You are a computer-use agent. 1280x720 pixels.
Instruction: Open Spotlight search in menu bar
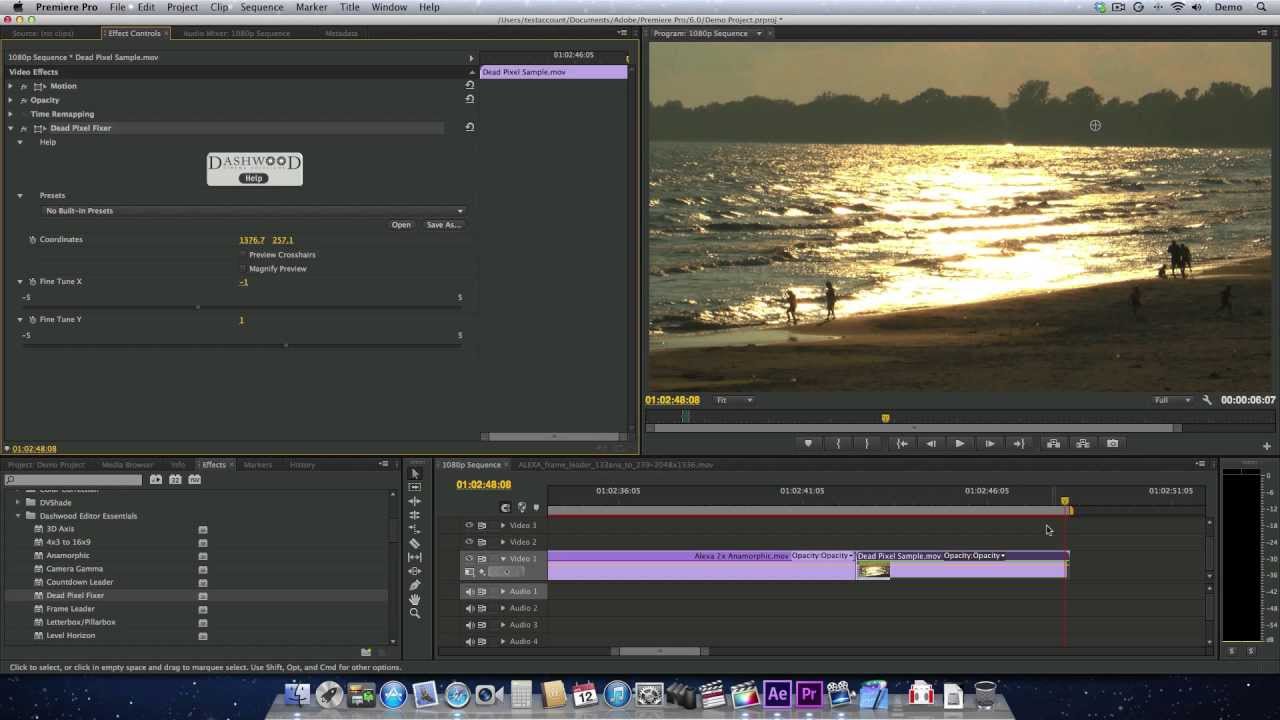tap(1263, 7)
